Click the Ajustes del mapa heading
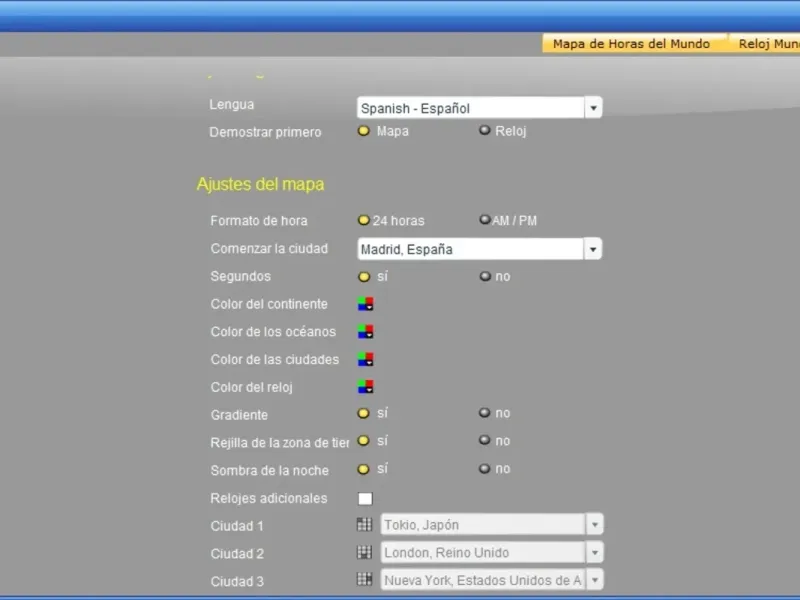Screen dimensions: 800x600 coord(260,184)
